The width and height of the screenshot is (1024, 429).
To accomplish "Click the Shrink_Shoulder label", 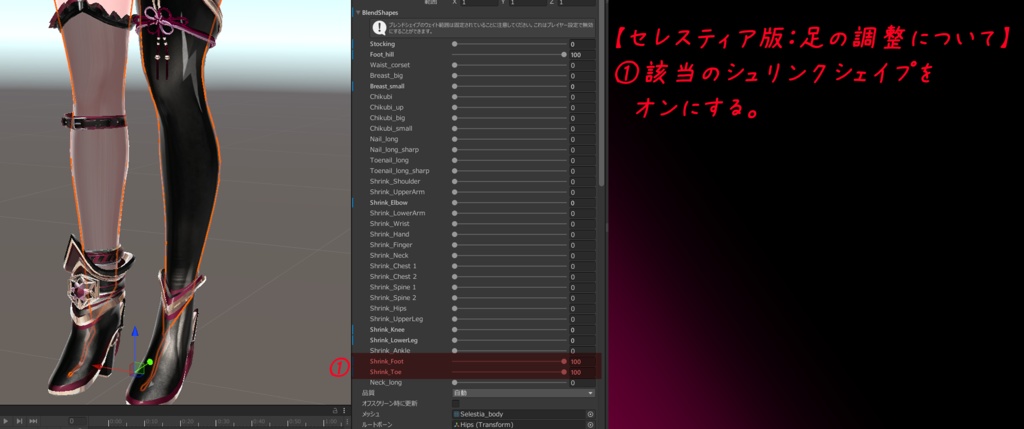I will pos(395,182).
